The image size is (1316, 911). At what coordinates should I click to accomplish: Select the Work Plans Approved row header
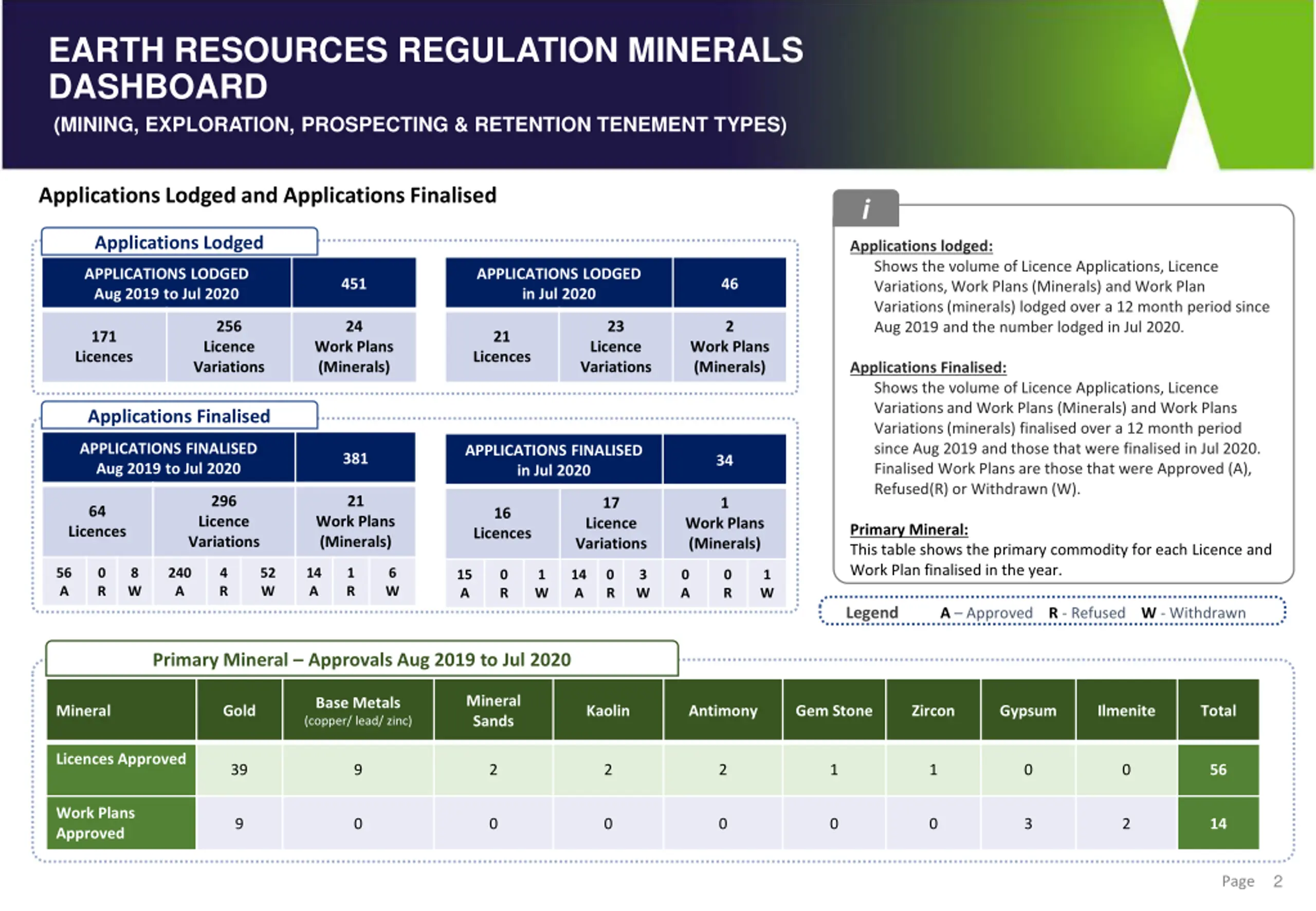click(121, 823)
